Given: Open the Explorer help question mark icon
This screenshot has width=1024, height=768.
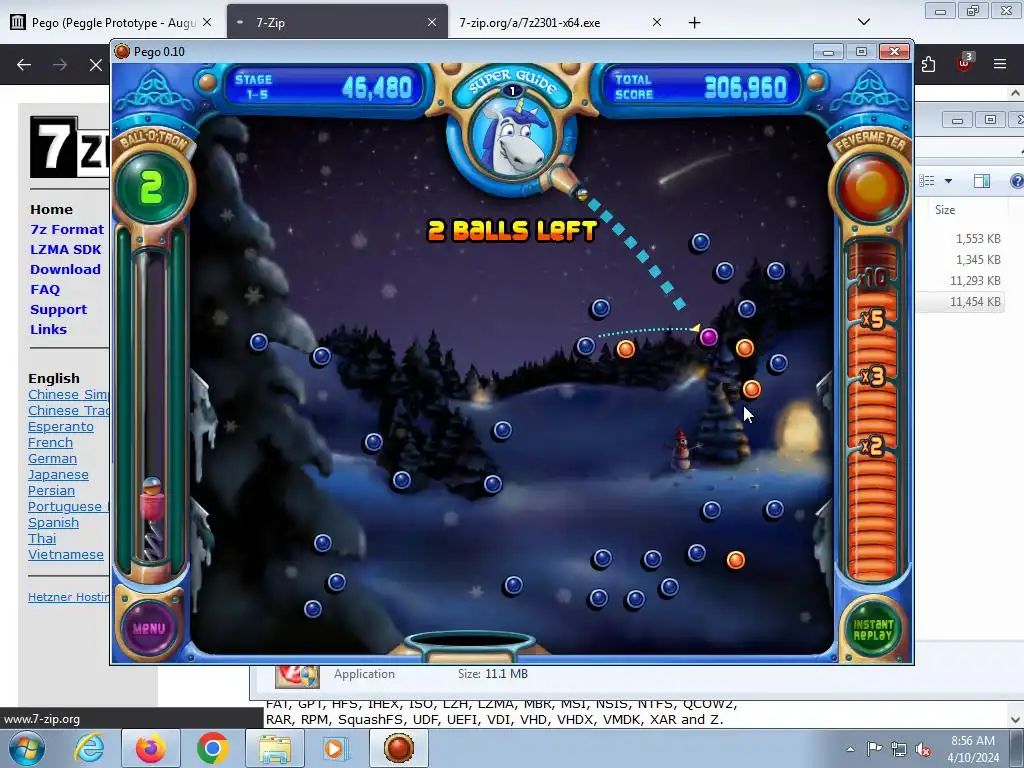Looking at the screenshot, I should pyautogui.click(x=1017, y=181).
